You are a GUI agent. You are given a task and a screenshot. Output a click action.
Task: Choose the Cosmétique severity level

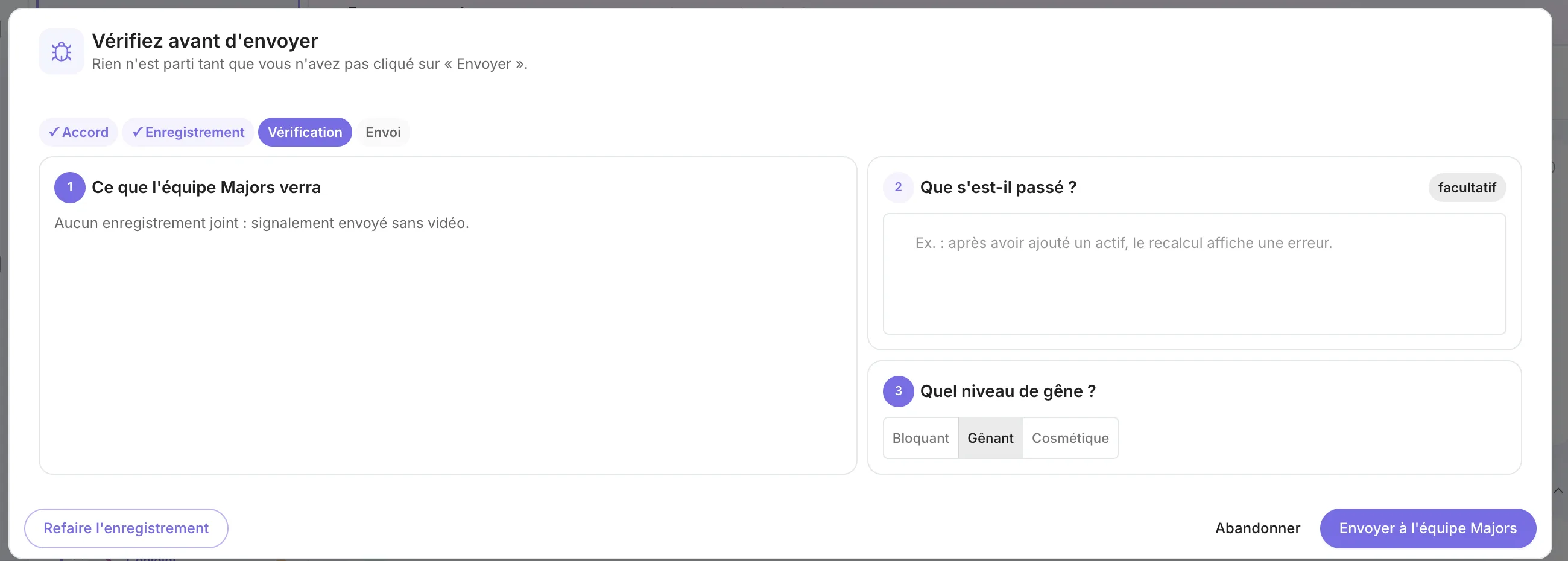[x=1070, y=438]
